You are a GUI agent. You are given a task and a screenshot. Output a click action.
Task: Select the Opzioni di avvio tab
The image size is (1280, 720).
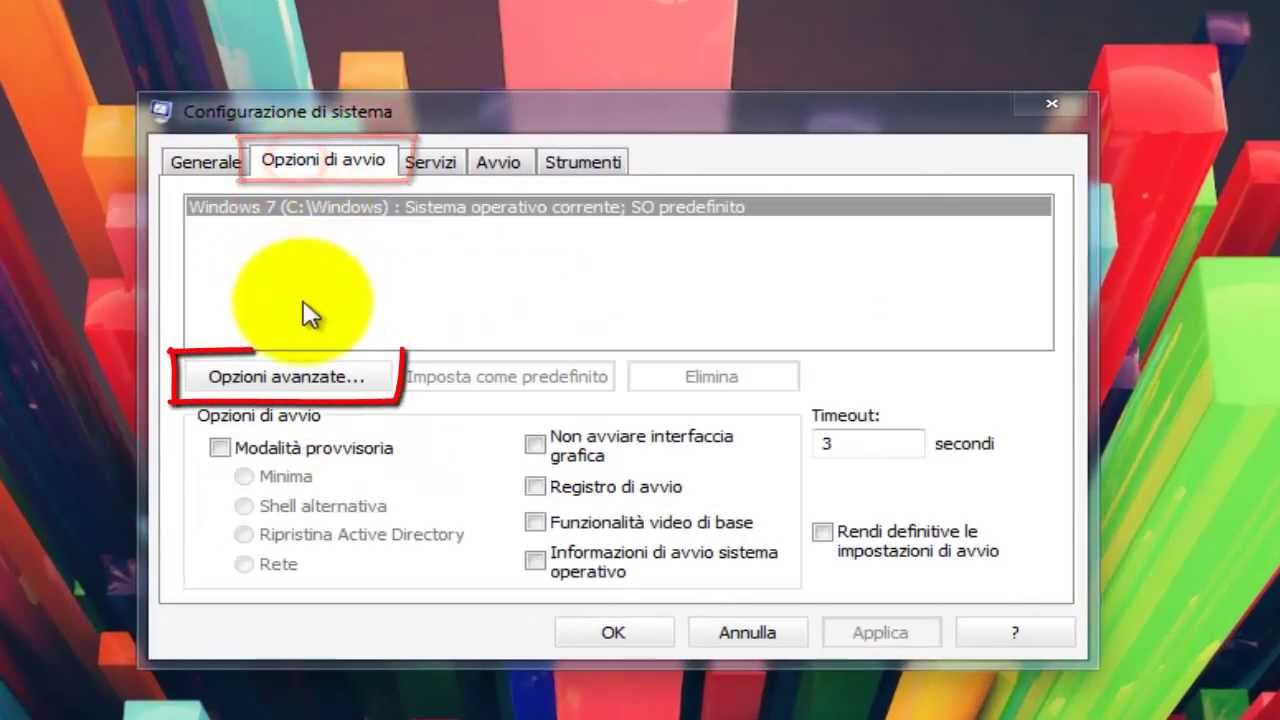tap(323, 160)
